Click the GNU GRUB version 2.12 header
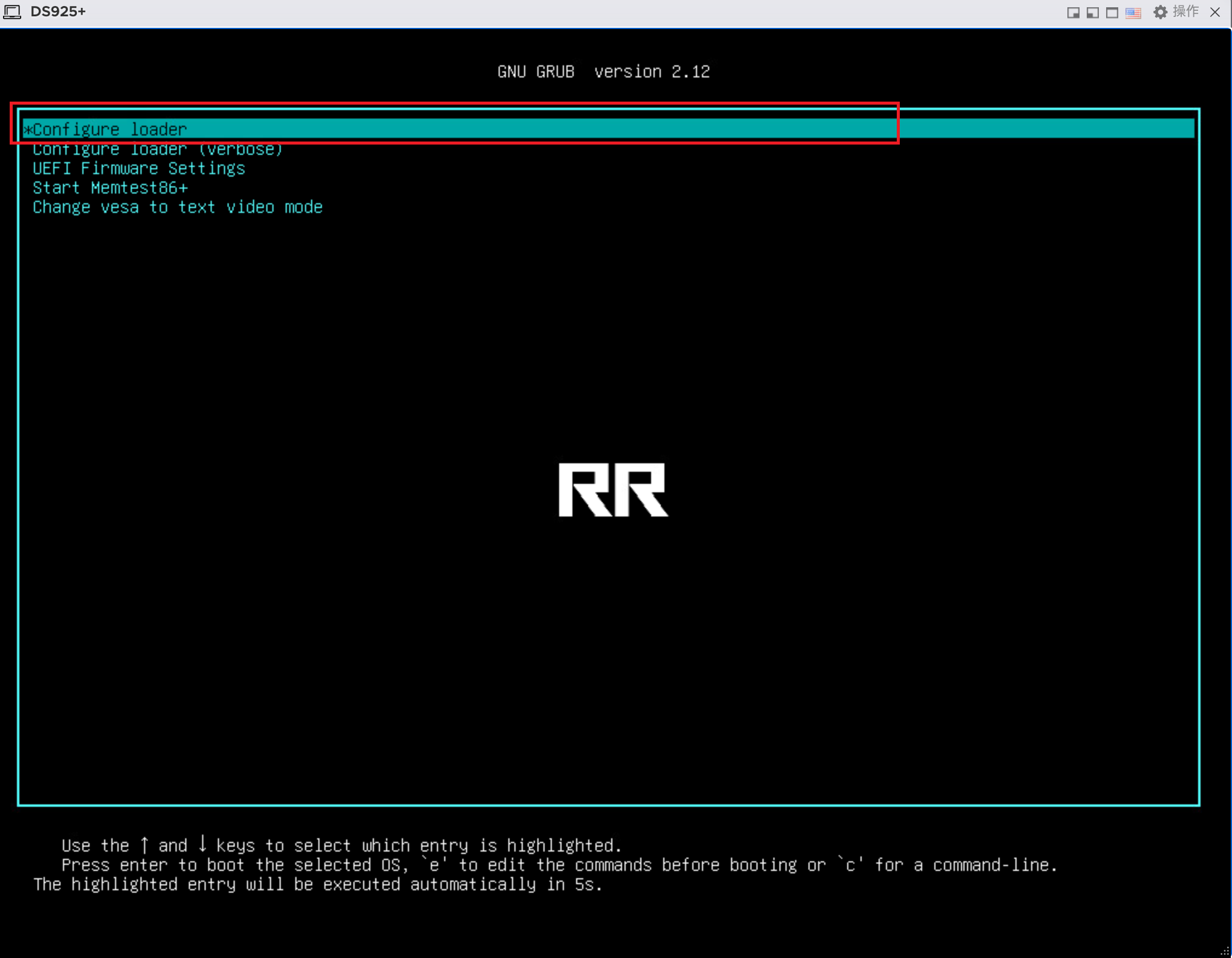1232x958 pixels. pyautogui.click(x=603, y=72)
